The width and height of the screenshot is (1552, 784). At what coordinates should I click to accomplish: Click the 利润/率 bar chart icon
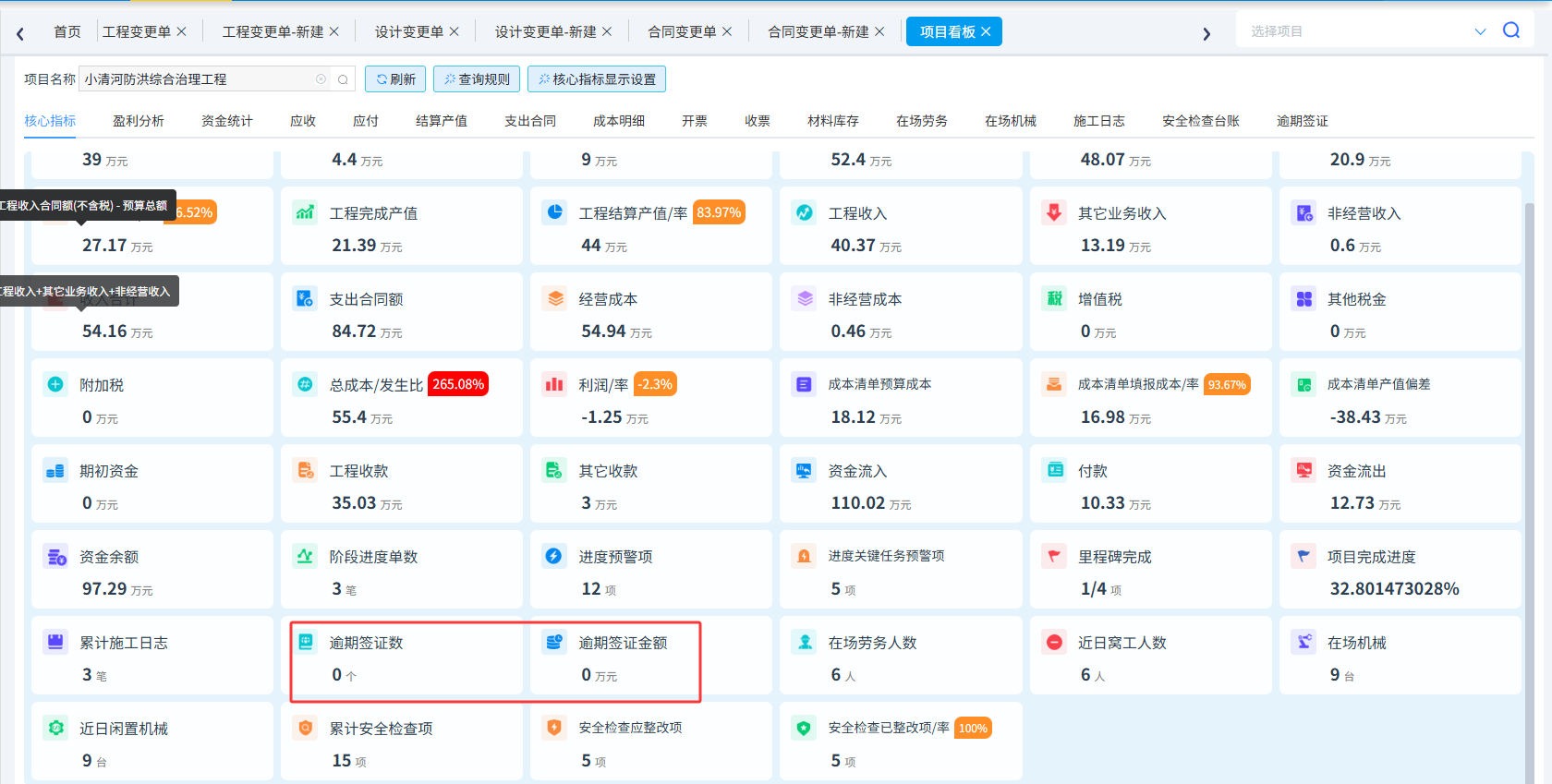pyautogui.click(x=554, y=384)
